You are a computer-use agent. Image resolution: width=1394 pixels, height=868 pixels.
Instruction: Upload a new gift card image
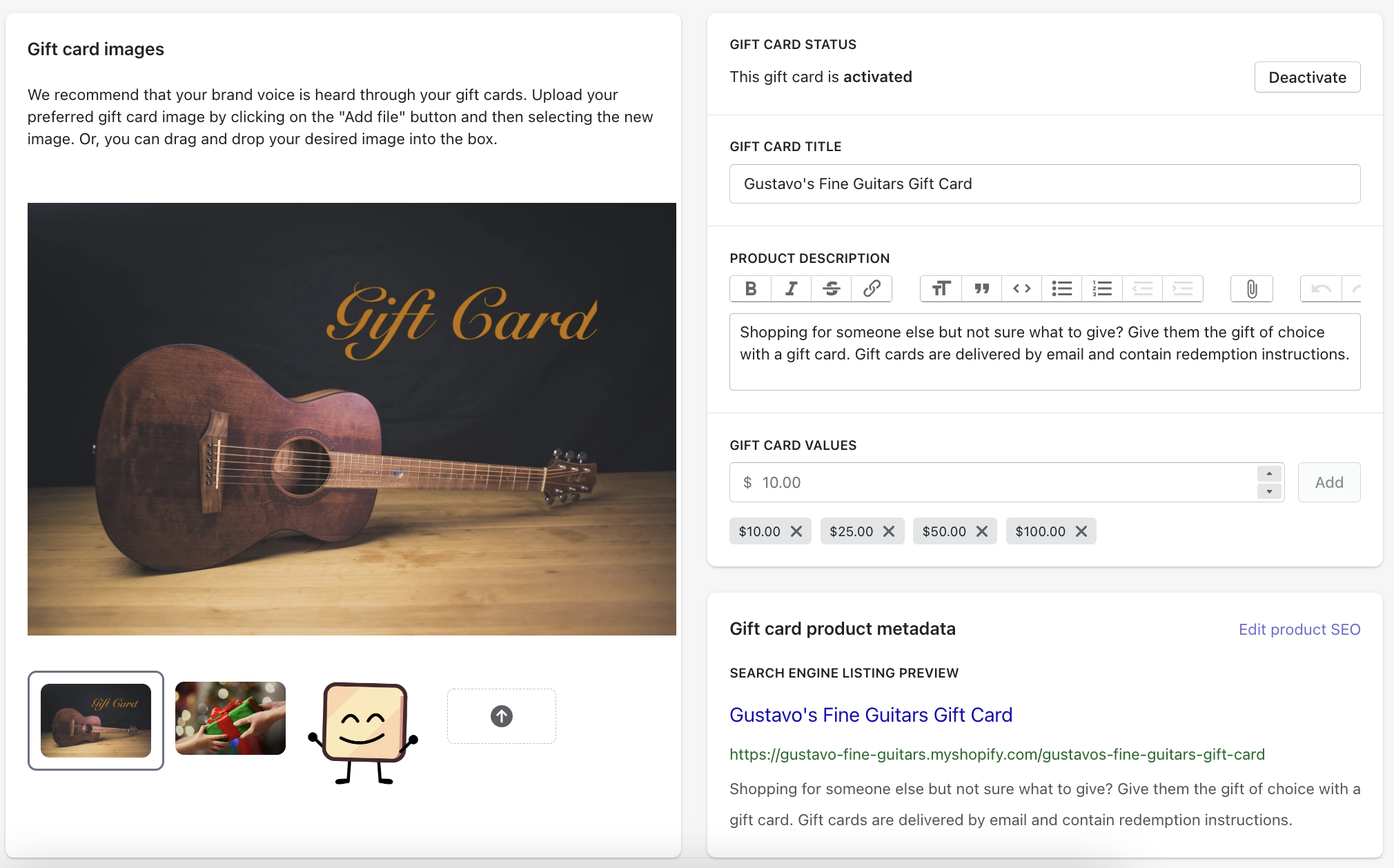tap(502, 716)
